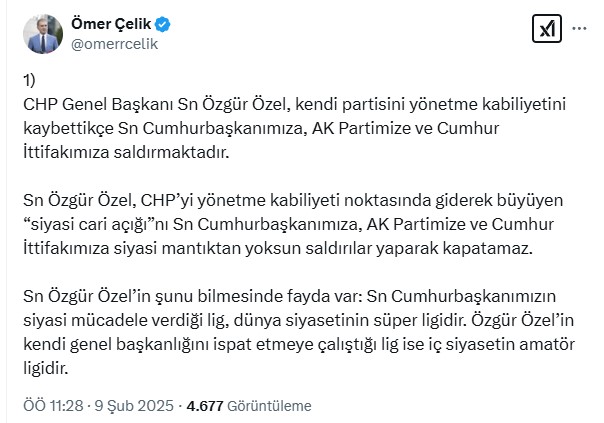This screenshot has height=423, width=604.
Task: Click the final word "ligidir." of the tweet
Action: point(45,368)
